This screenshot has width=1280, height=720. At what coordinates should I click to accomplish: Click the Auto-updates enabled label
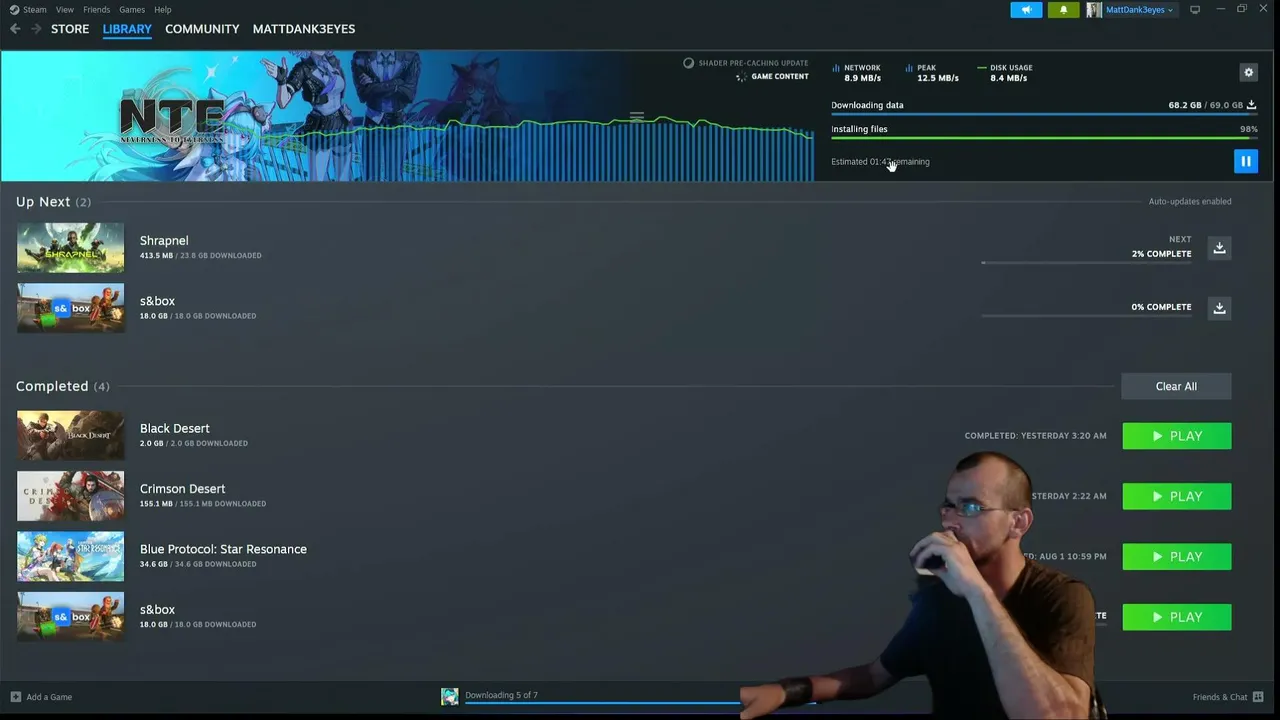pos(1190,202)
